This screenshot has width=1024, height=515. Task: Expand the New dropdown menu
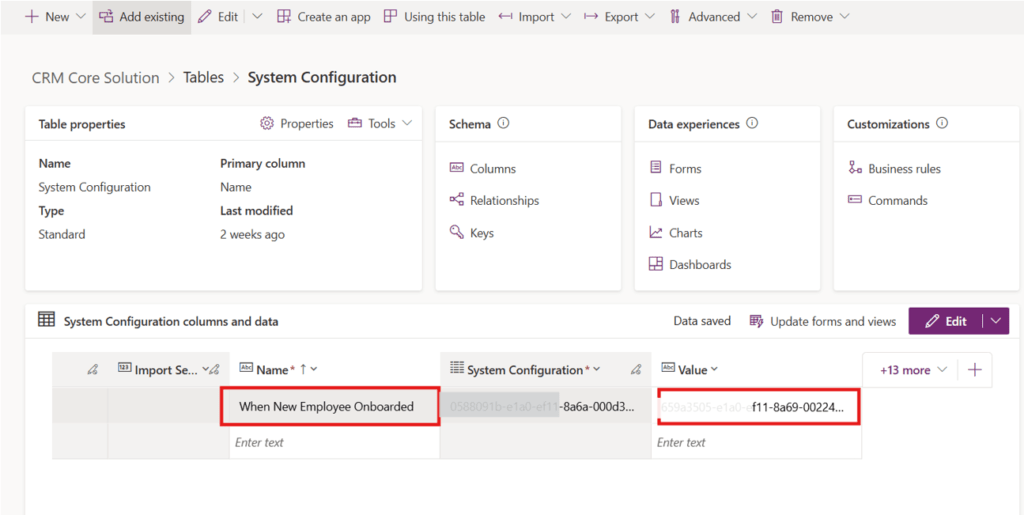click(x=81, y=17)
